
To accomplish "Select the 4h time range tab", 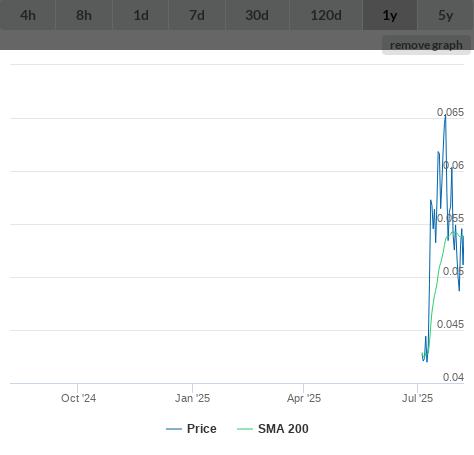I will tap(28, 15).
